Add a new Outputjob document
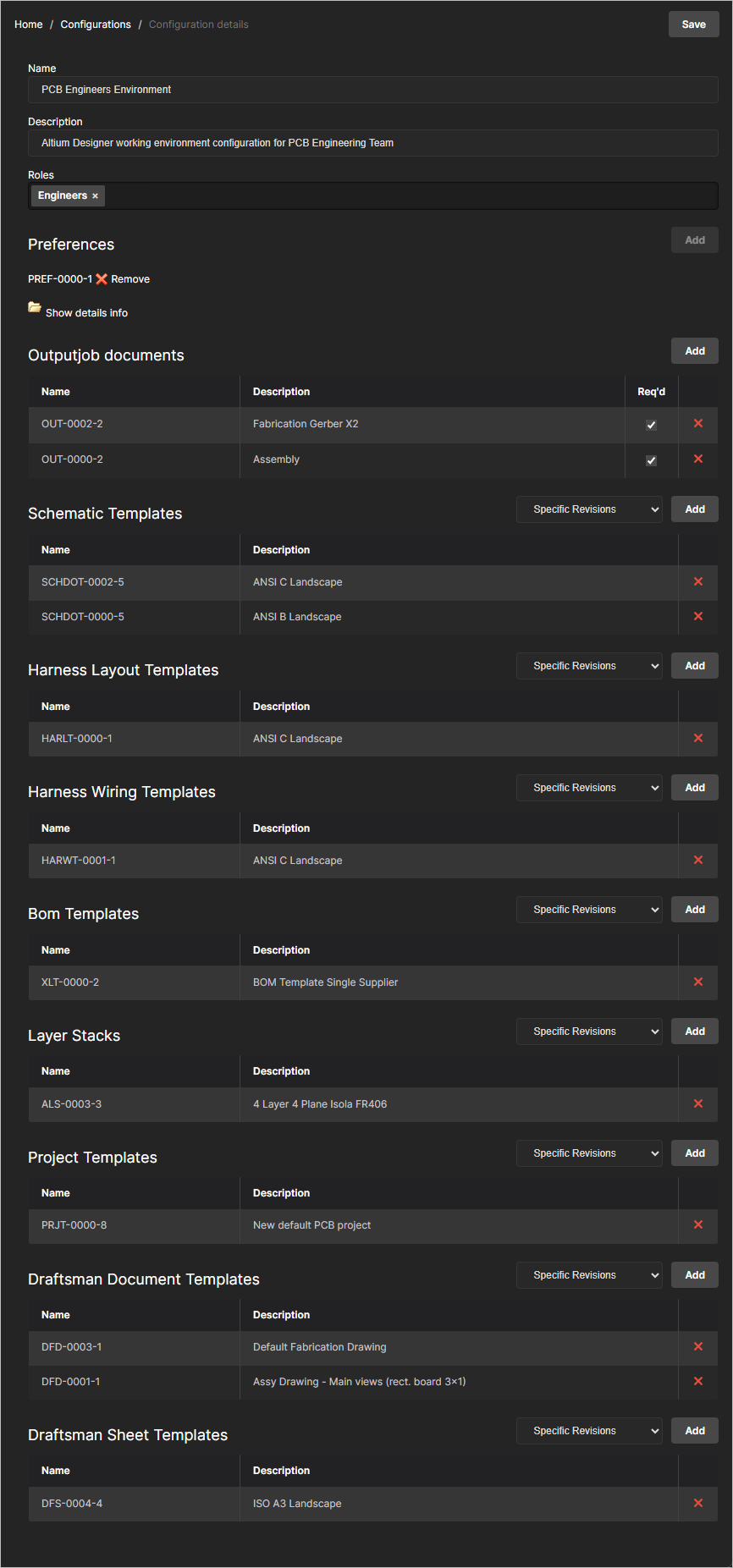Screen dimensions: 733x1568 [x=694, y=351]
